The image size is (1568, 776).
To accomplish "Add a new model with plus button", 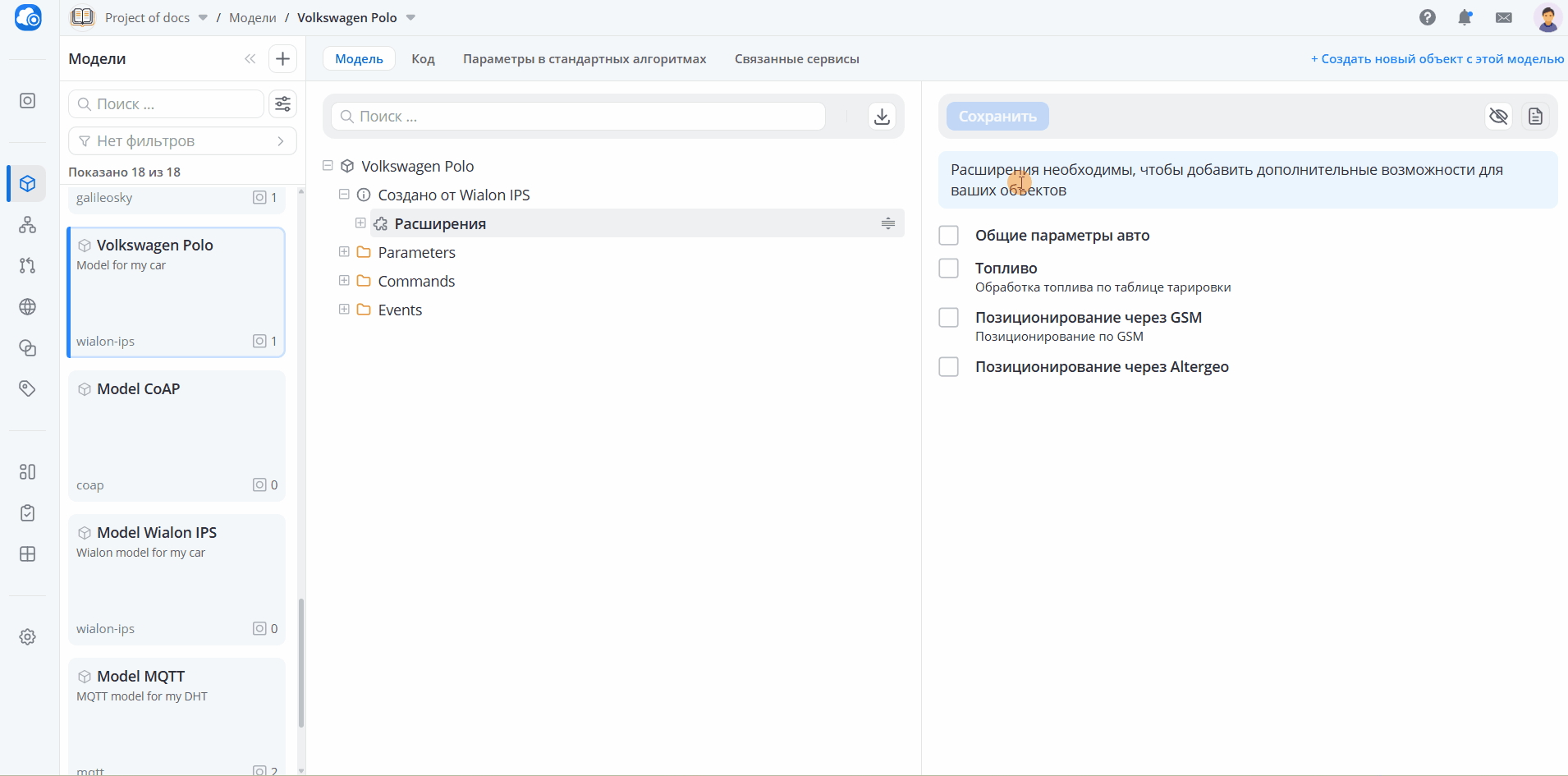I will coord(282,59).
